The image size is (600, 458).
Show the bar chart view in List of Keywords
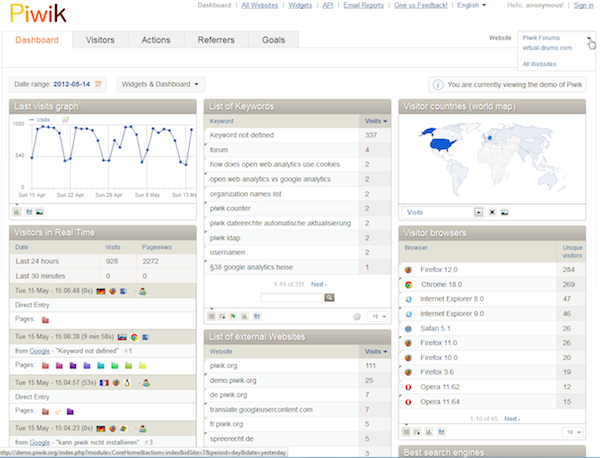click(245, 316)
